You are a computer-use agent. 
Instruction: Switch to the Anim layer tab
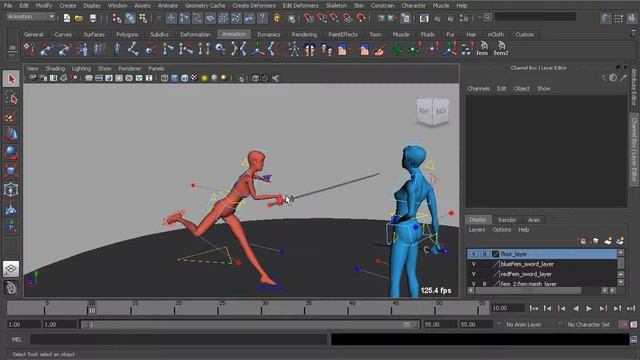tap(534, 220)
